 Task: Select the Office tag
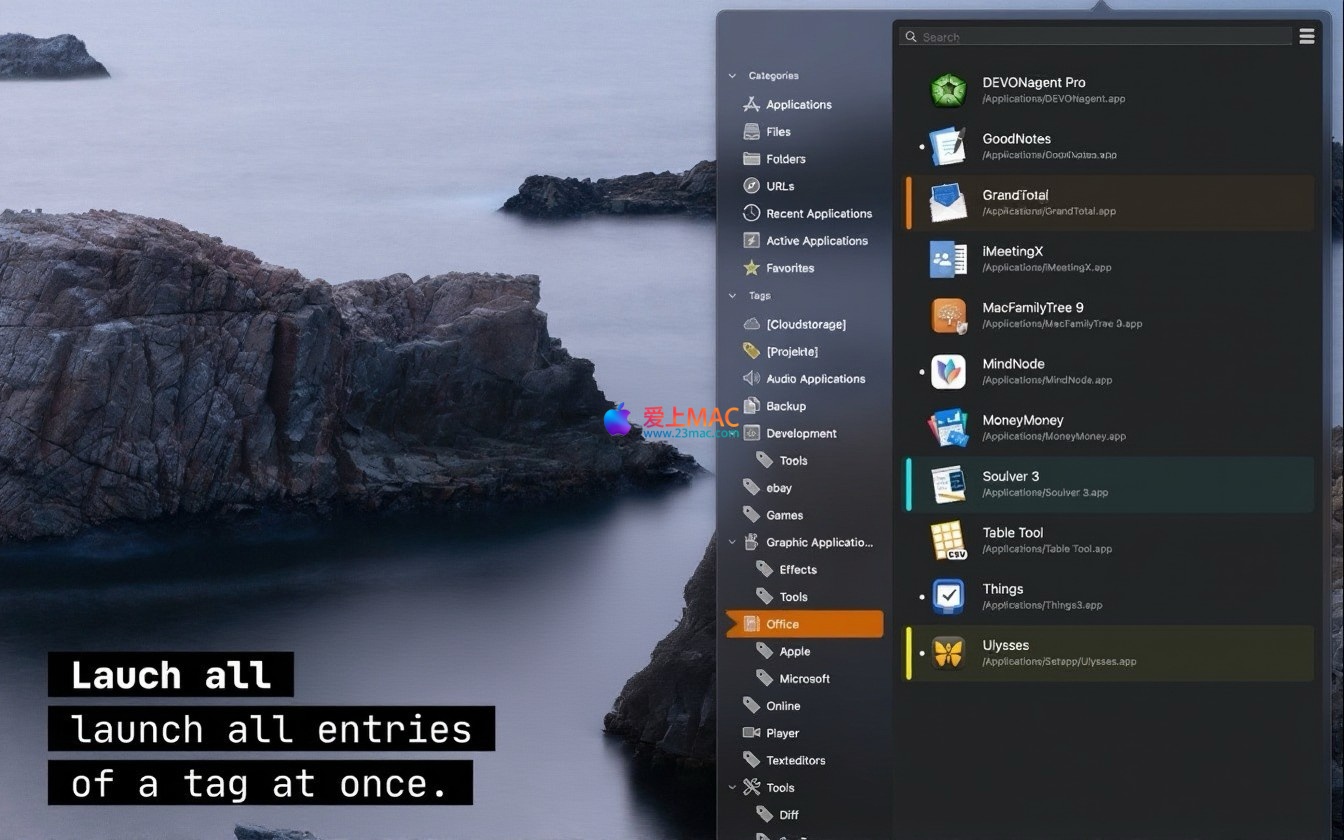tap(782, 624)
